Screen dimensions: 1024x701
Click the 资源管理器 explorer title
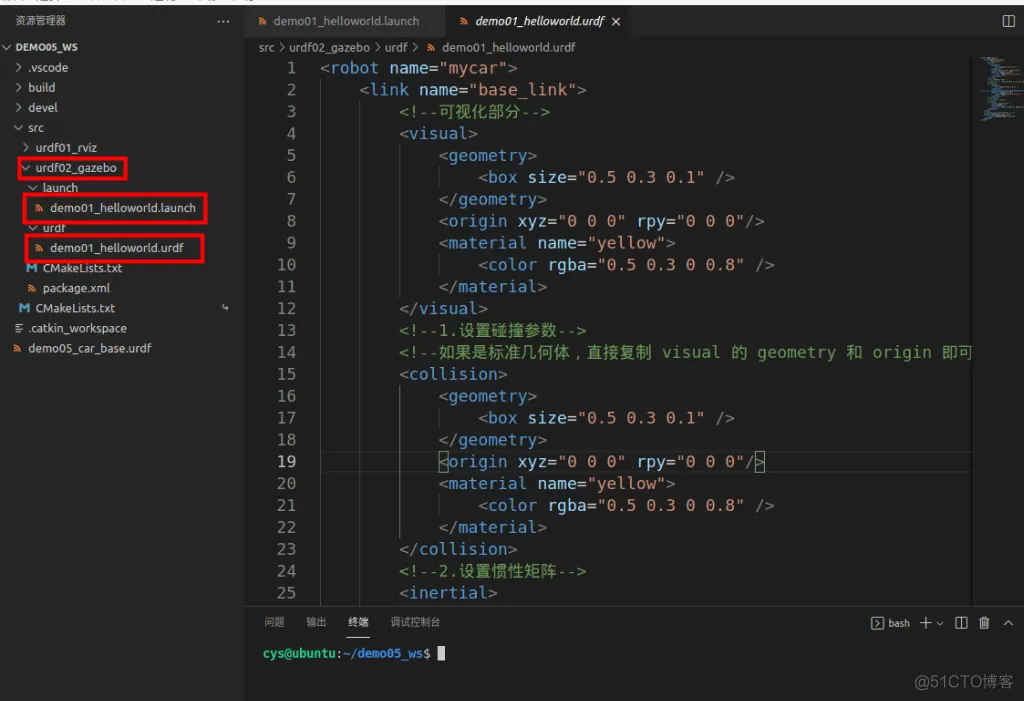(40, 21)
